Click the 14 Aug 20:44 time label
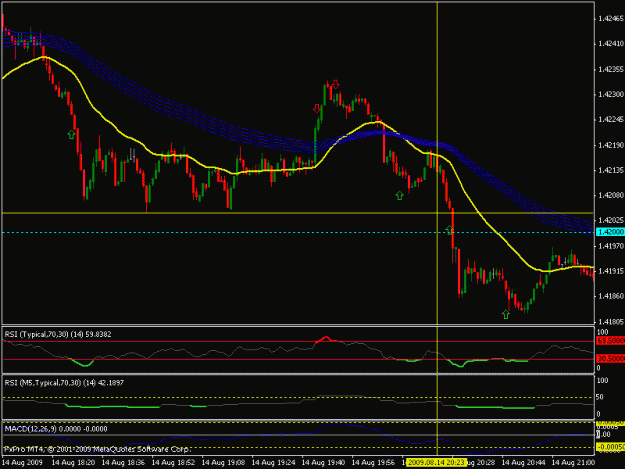Viewport: 625px width, 469px height. point(523,462)
